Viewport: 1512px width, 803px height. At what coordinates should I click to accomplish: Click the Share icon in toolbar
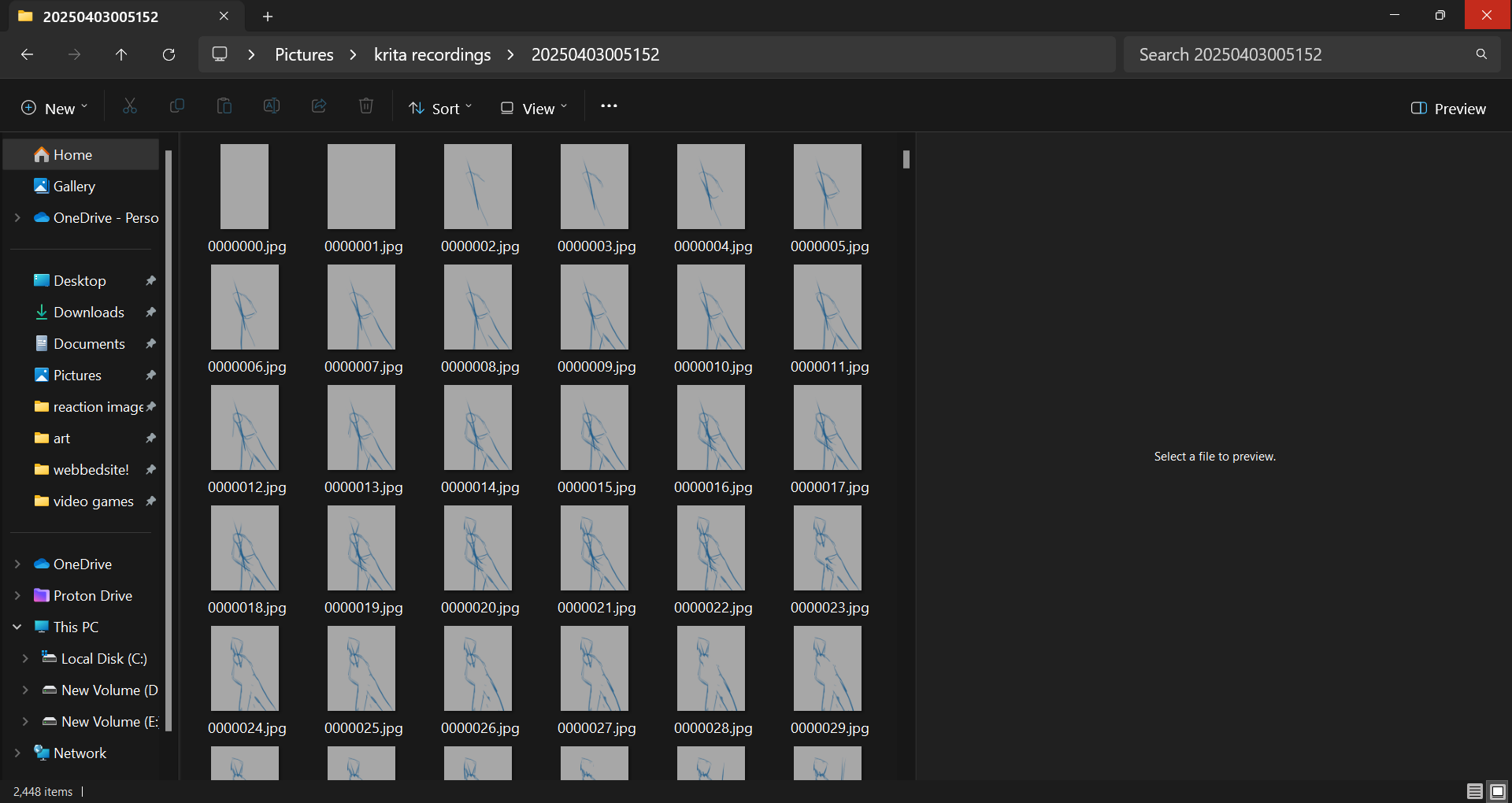point(319,106)
